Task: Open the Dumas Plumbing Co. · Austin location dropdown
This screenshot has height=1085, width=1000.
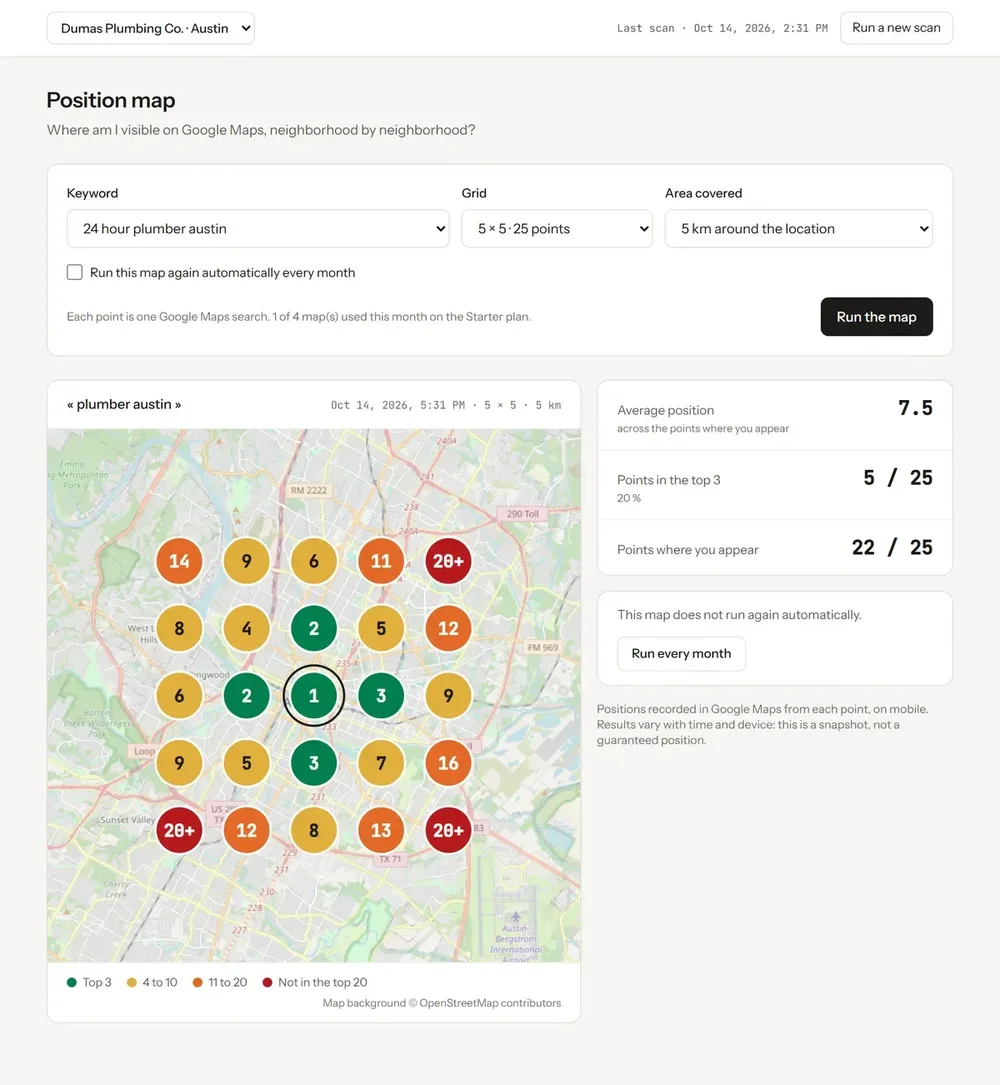Action: click(x=150, y=28)
